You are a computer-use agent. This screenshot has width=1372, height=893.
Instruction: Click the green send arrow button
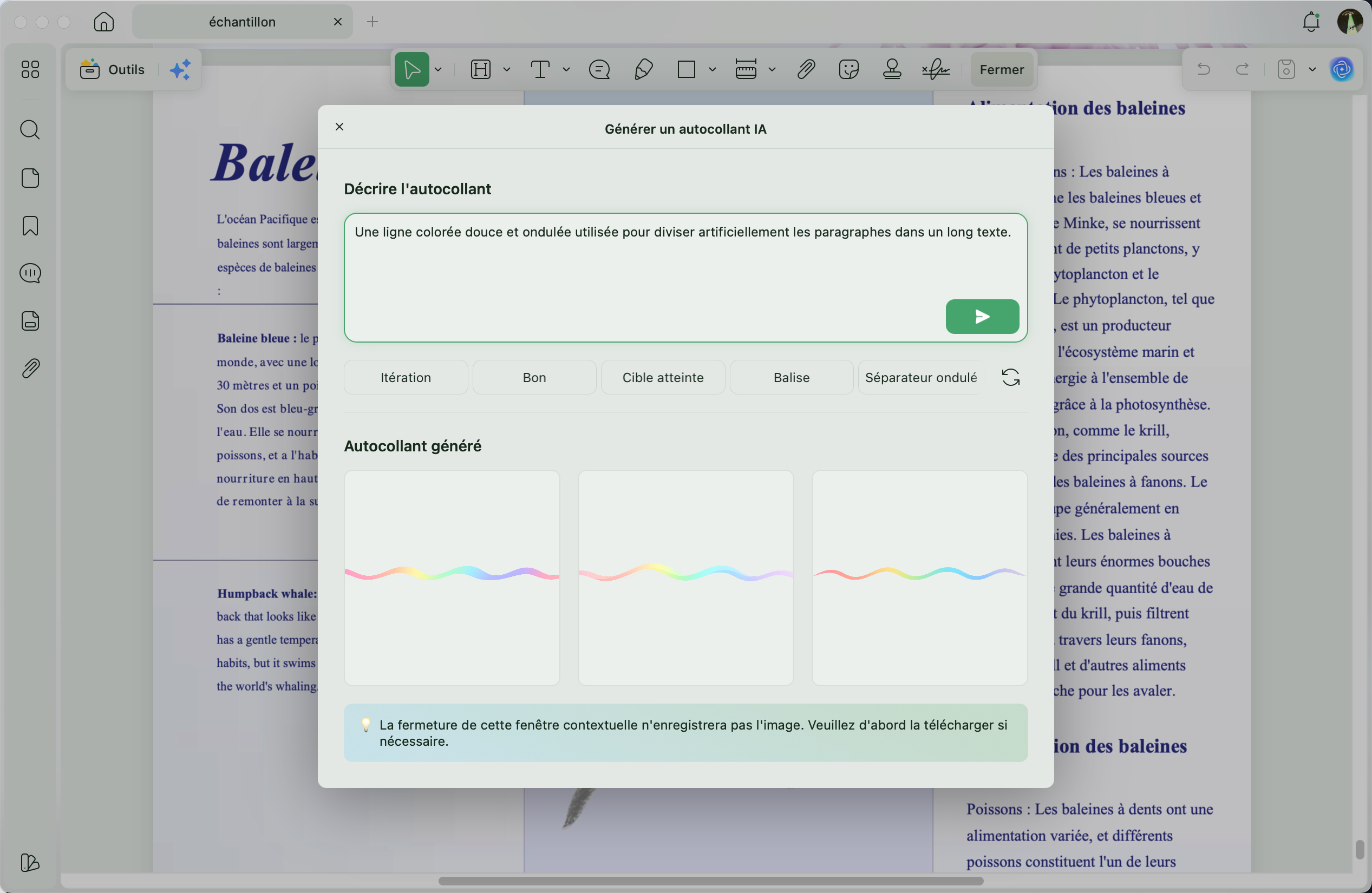(x=982, y=316)
